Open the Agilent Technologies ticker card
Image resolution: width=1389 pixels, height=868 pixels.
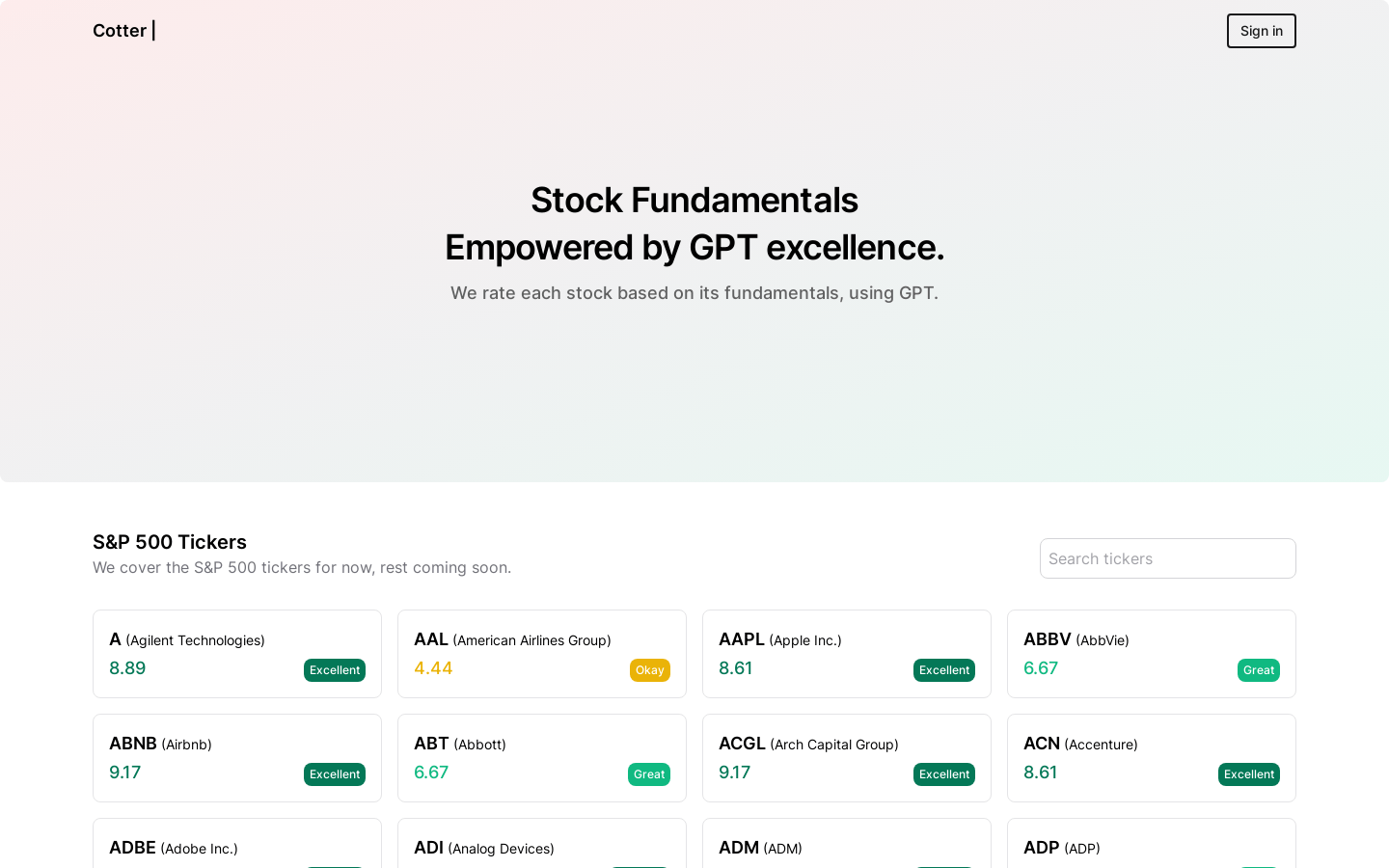[236, 653]
